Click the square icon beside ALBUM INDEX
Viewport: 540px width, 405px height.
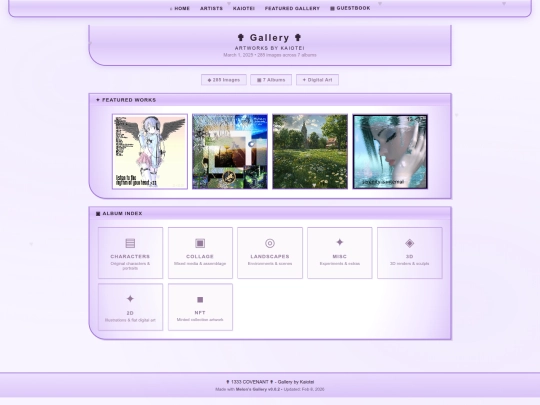(98, 214)
